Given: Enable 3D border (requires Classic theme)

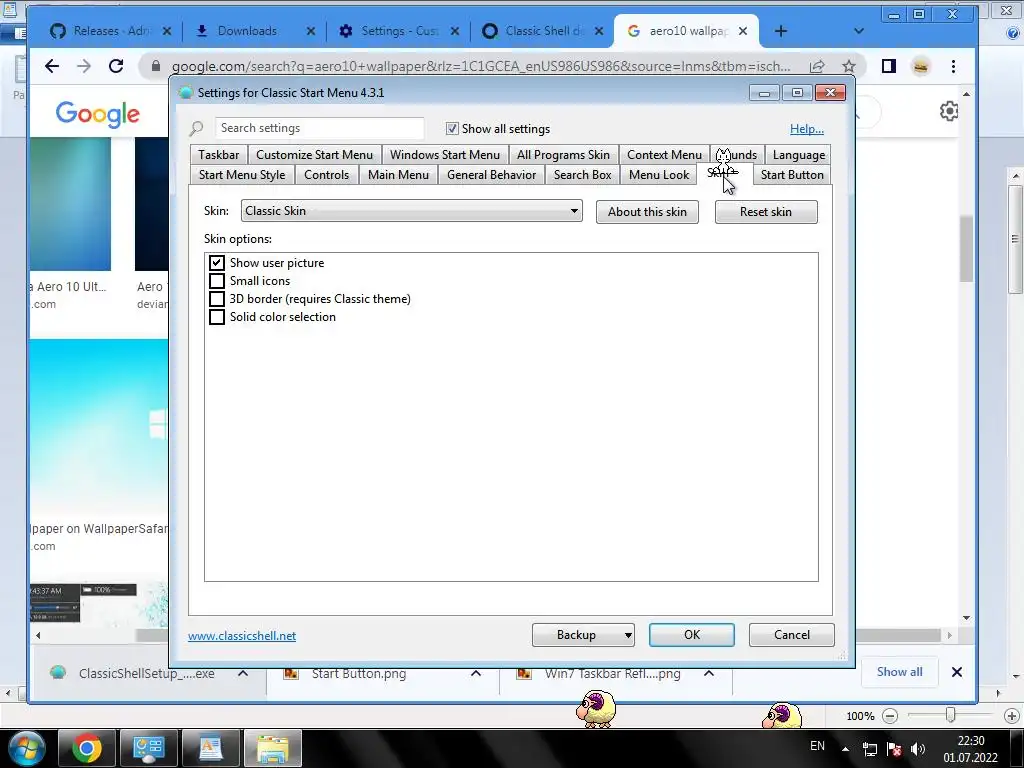Looking at the screenshot, I should 217,298.
